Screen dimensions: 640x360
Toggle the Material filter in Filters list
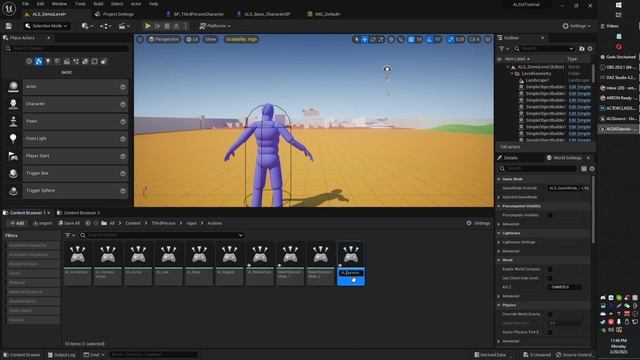click(x=33, y=282)
